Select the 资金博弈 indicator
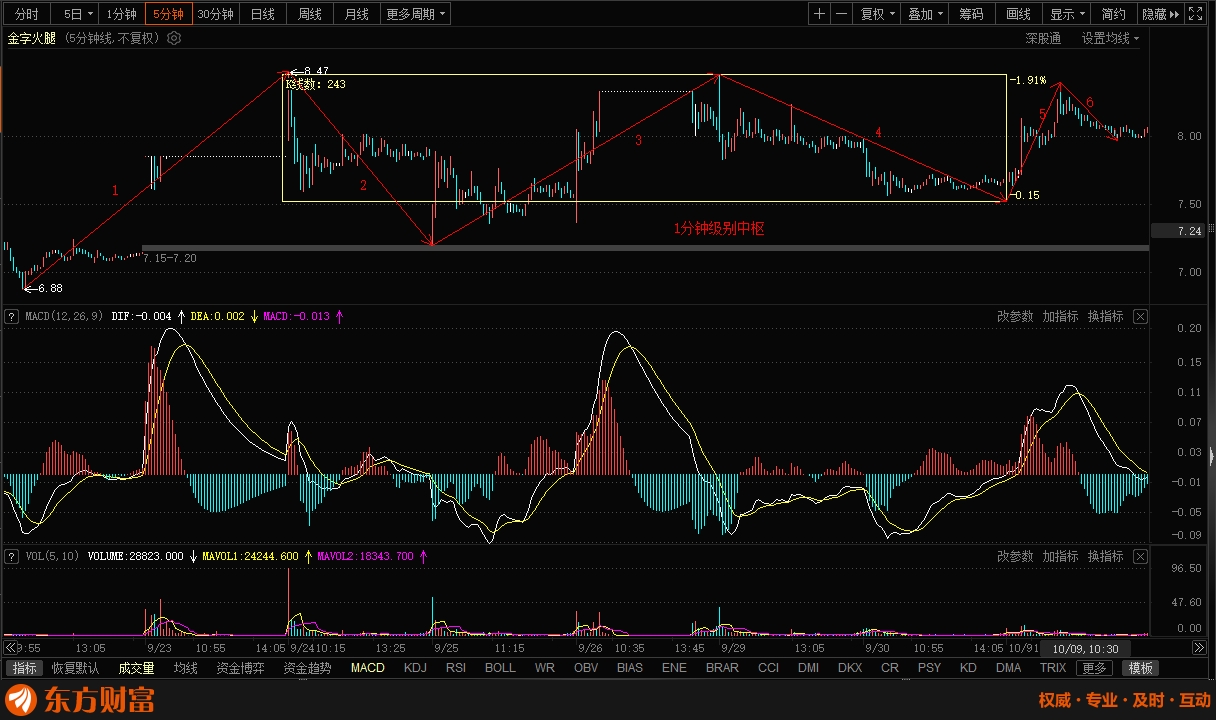The height and width of the screenshot is (720, 1216). point(240,668)
